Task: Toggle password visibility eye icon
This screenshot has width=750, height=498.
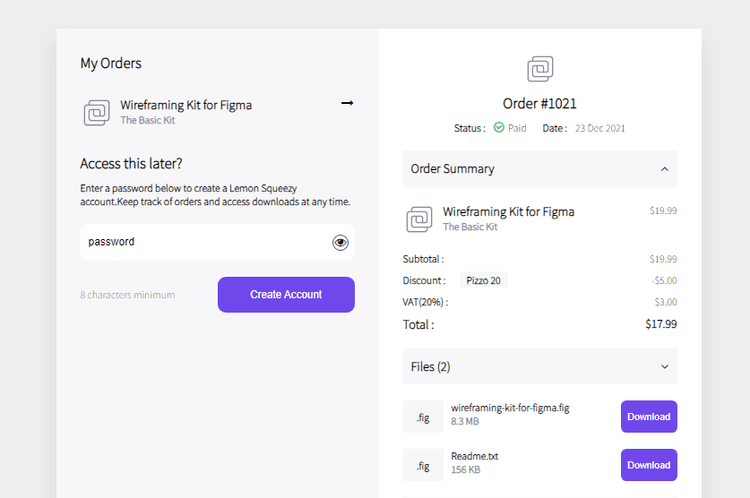Action: pos(340,242)
